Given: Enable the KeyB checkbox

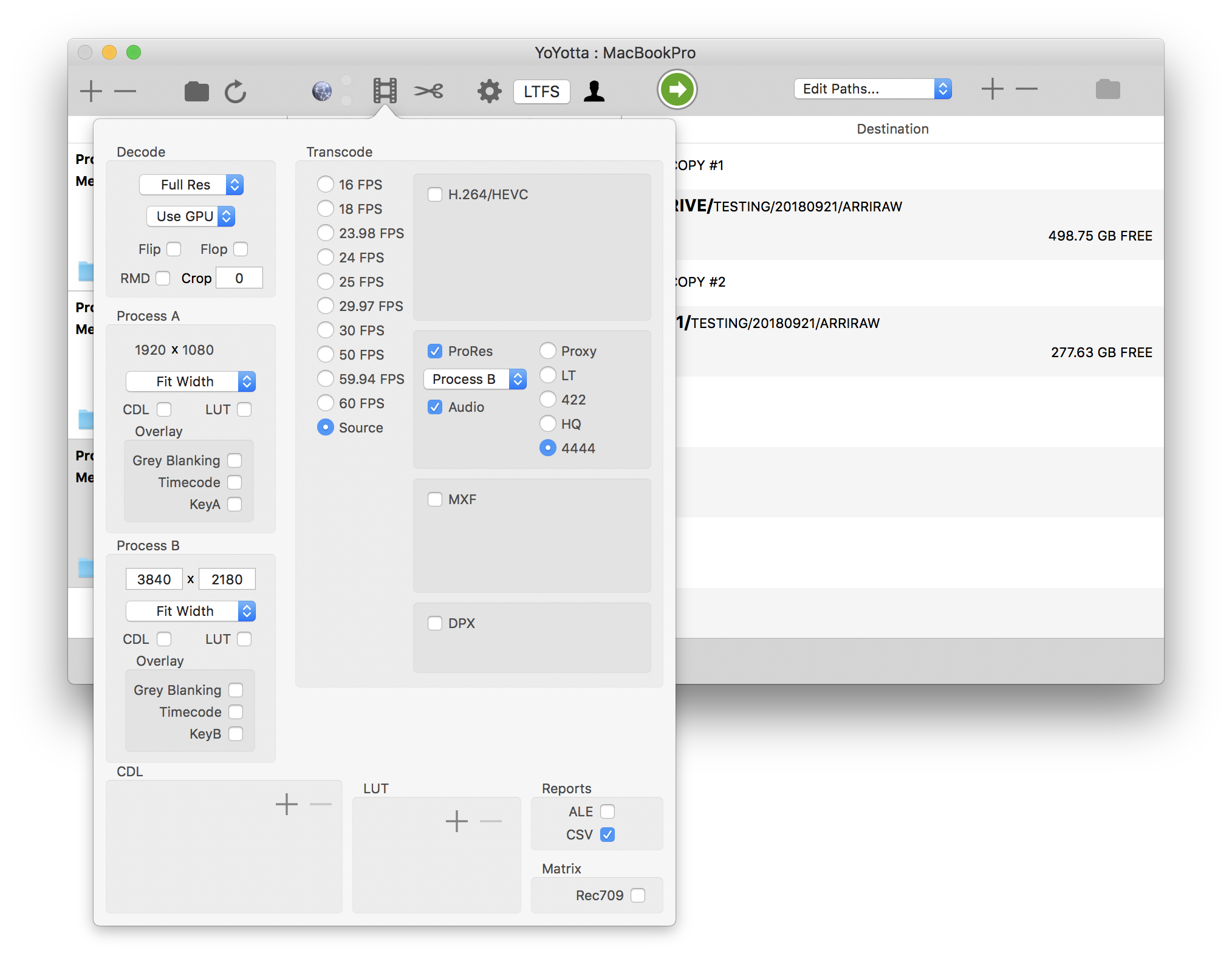Looking at the screenshot, I should (236, 734).
